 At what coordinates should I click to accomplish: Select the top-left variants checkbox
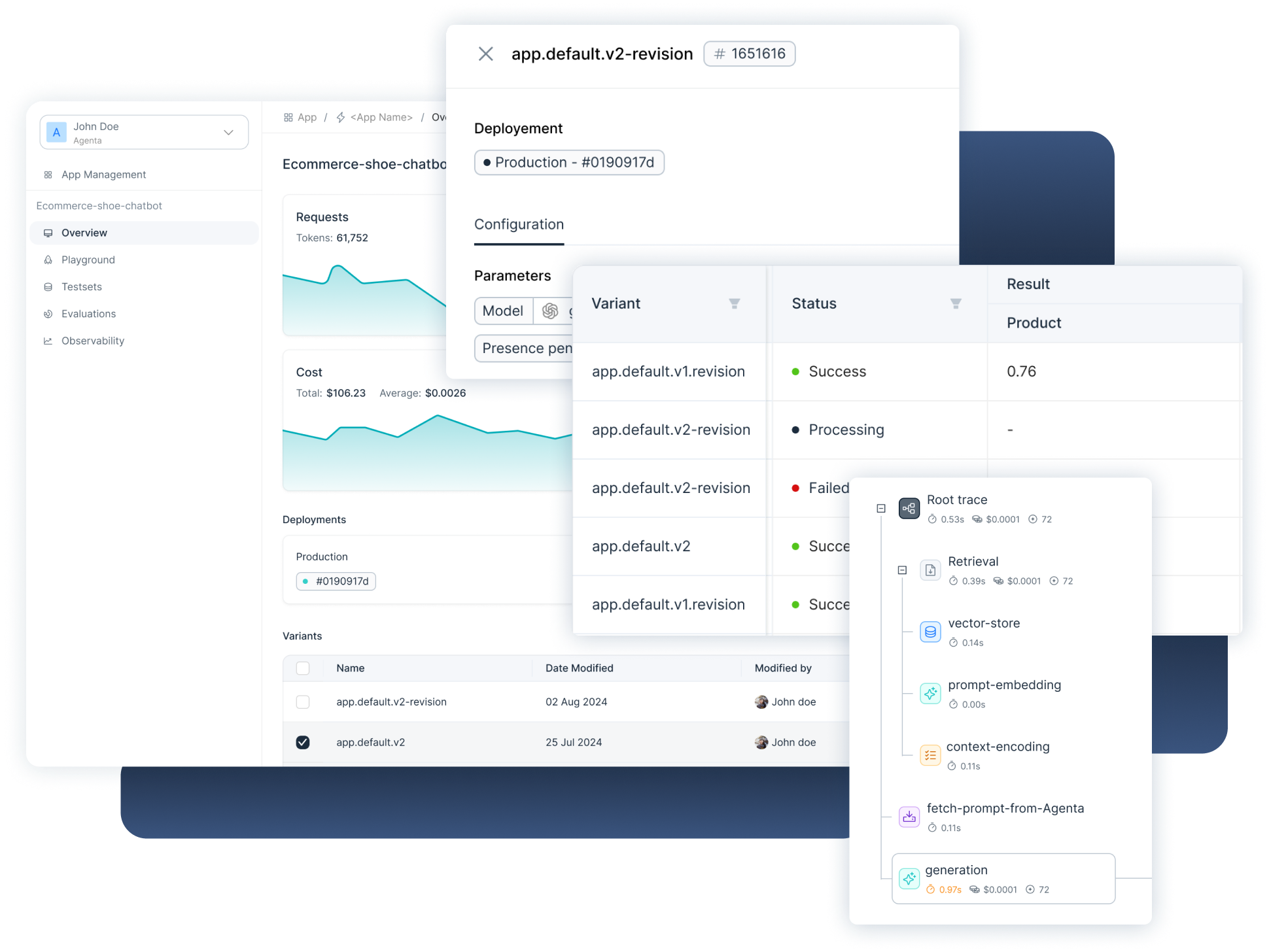click(303, 666)
